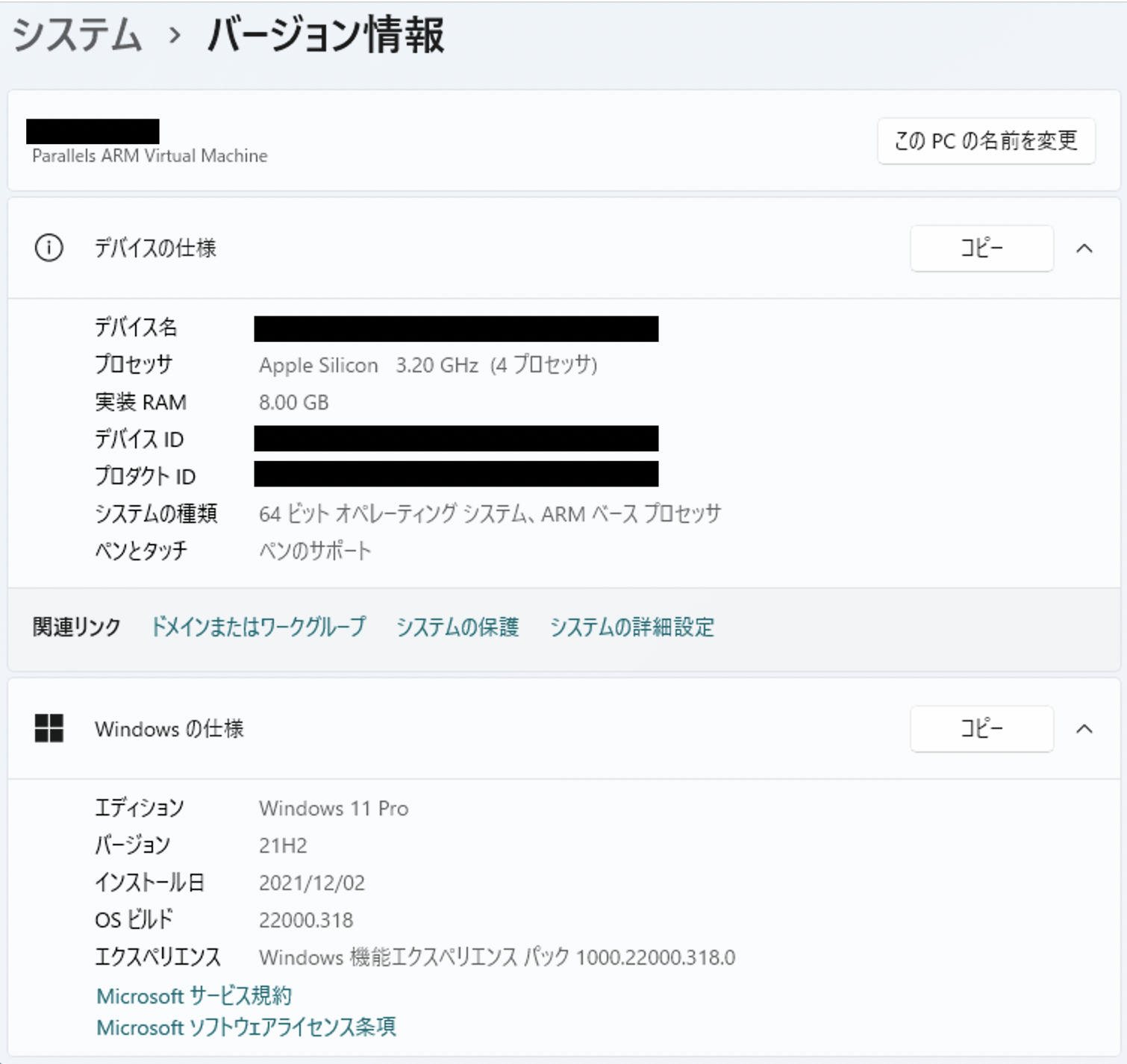Select the Windows の仕様 section heading
This screenshot has height=1064, width=1127.
[169, 729]
